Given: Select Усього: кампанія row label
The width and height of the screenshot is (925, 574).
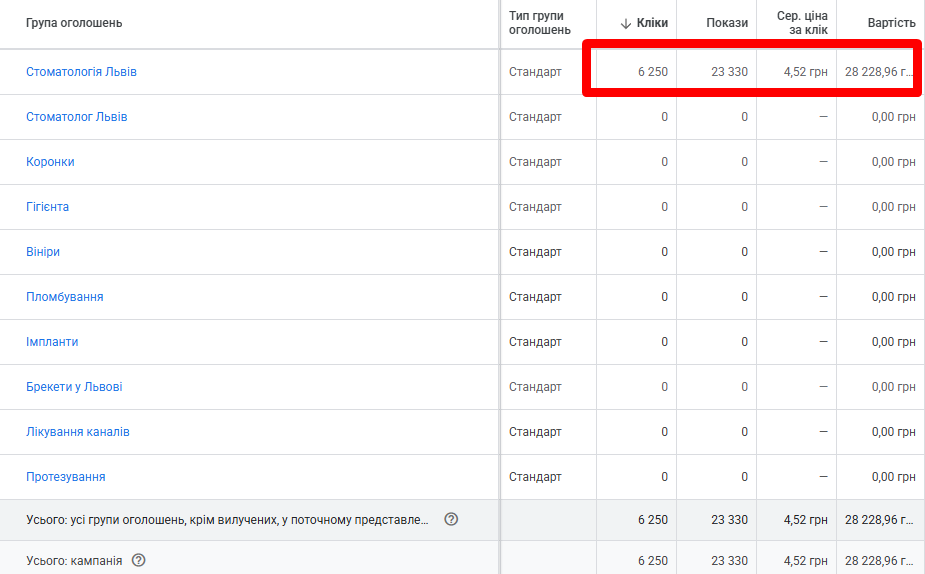Looking at the screenshot, I should pyautogui.click(x=74, y=560).
